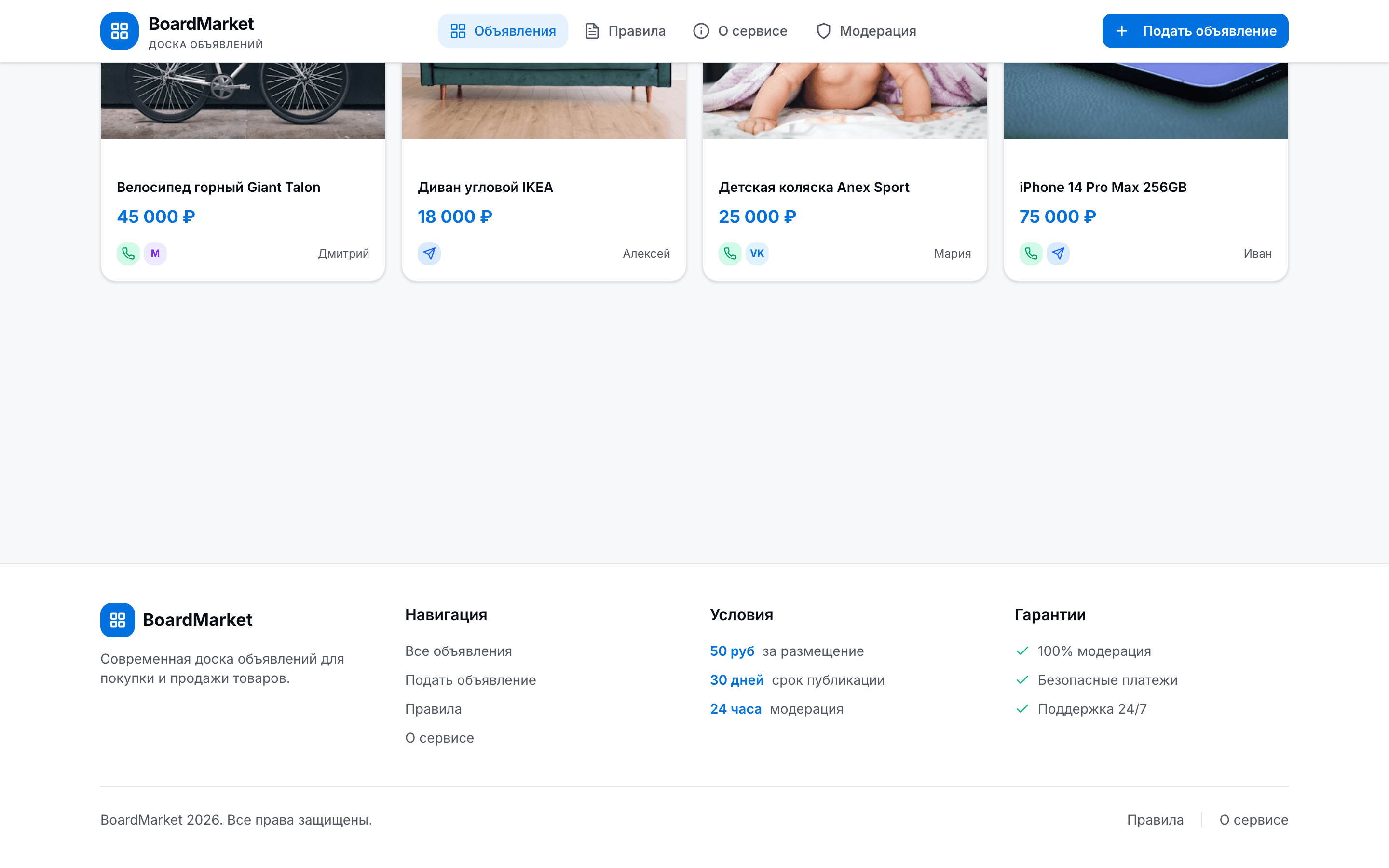Click the Гарантии heading
Screen dimensions: 1389x868
tap(1050, 615)
